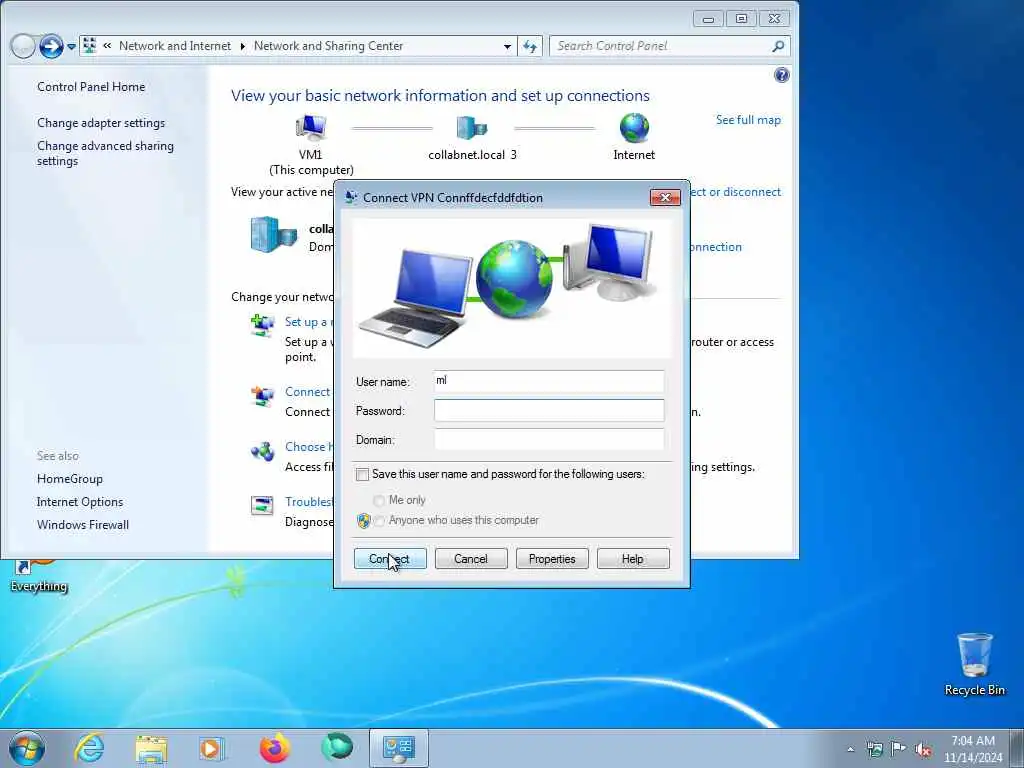
Task: Click Troubleshoot problems icon
Action: (x=263, y=506)
